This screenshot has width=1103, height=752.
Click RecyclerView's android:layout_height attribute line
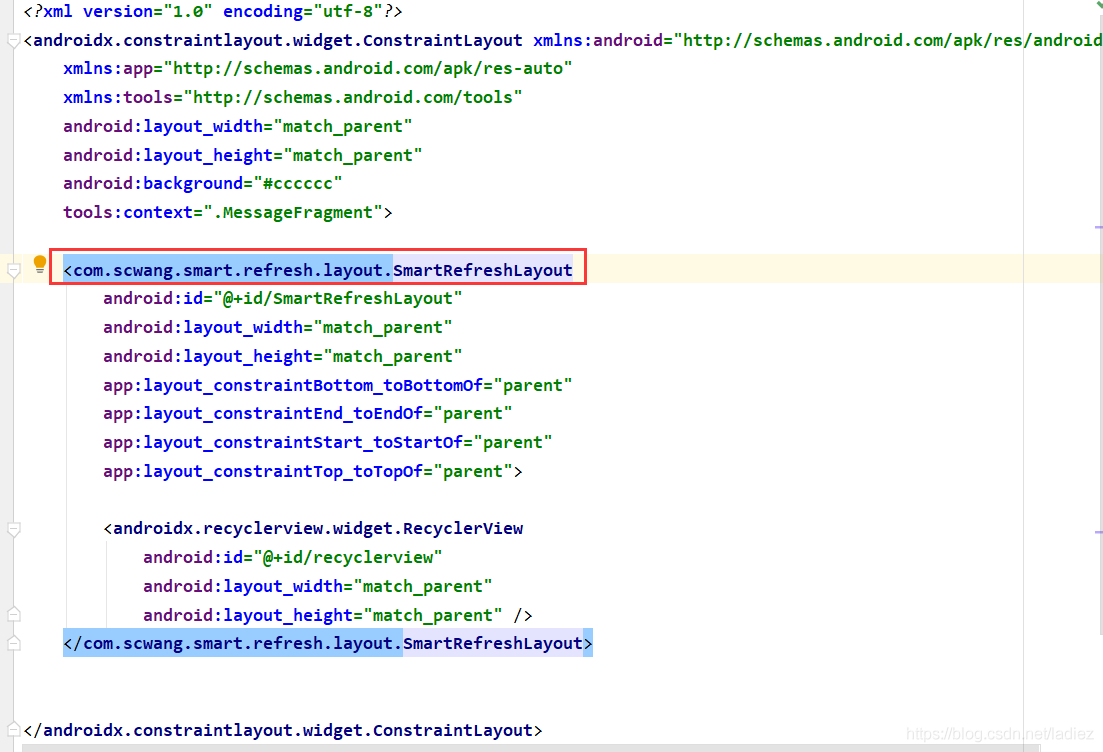pyautogui.click(x=338, y=616)
